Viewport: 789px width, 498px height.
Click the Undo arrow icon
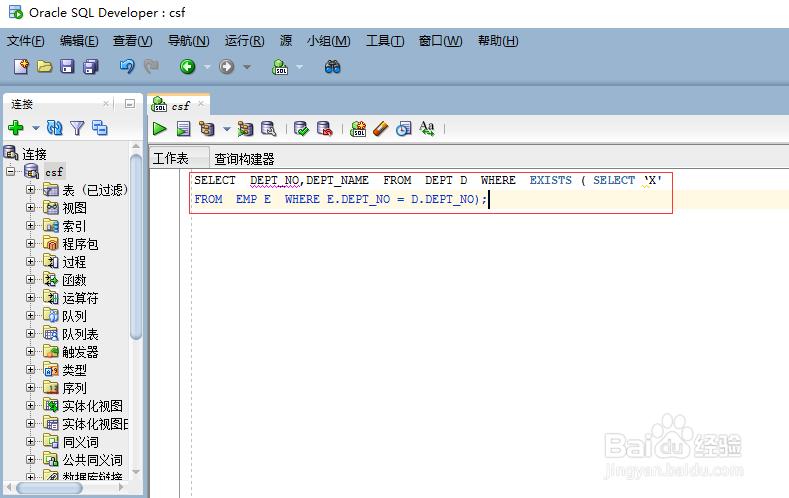127,66
